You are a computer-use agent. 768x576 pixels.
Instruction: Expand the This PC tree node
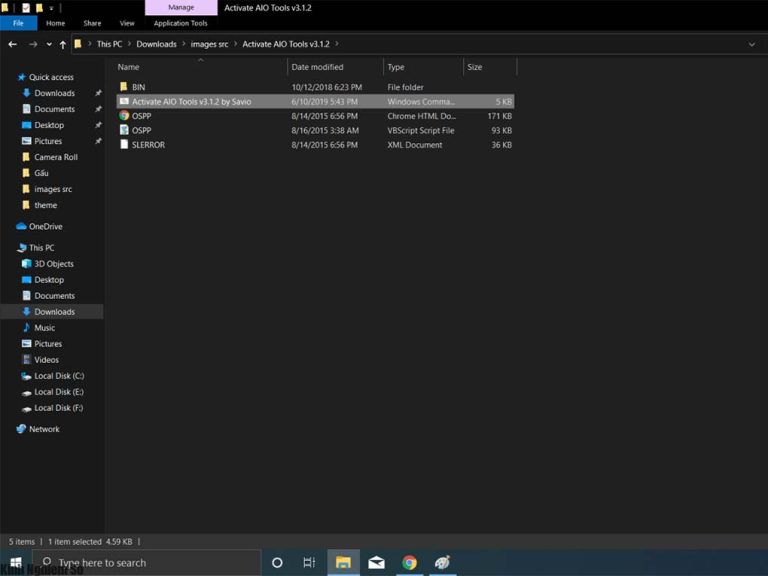coord(10,248)
